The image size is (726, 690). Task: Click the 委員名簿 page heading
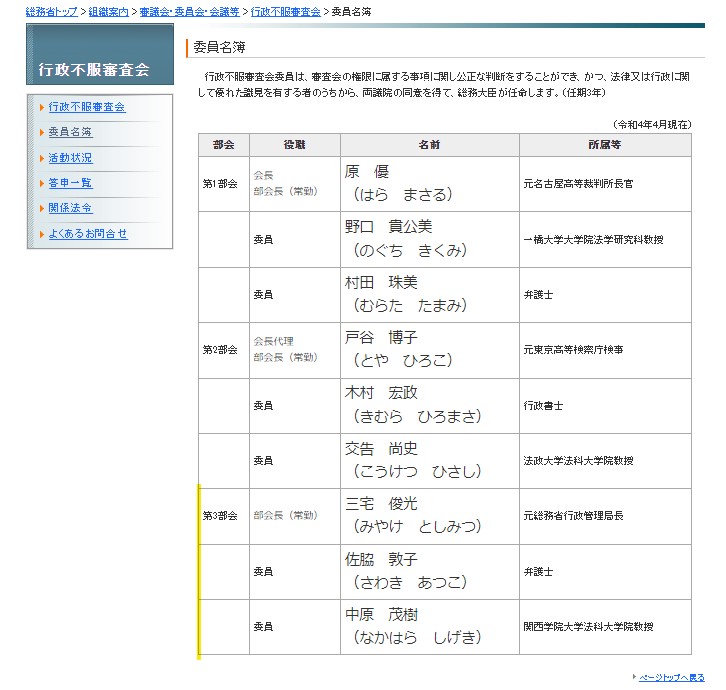point(220,47)
